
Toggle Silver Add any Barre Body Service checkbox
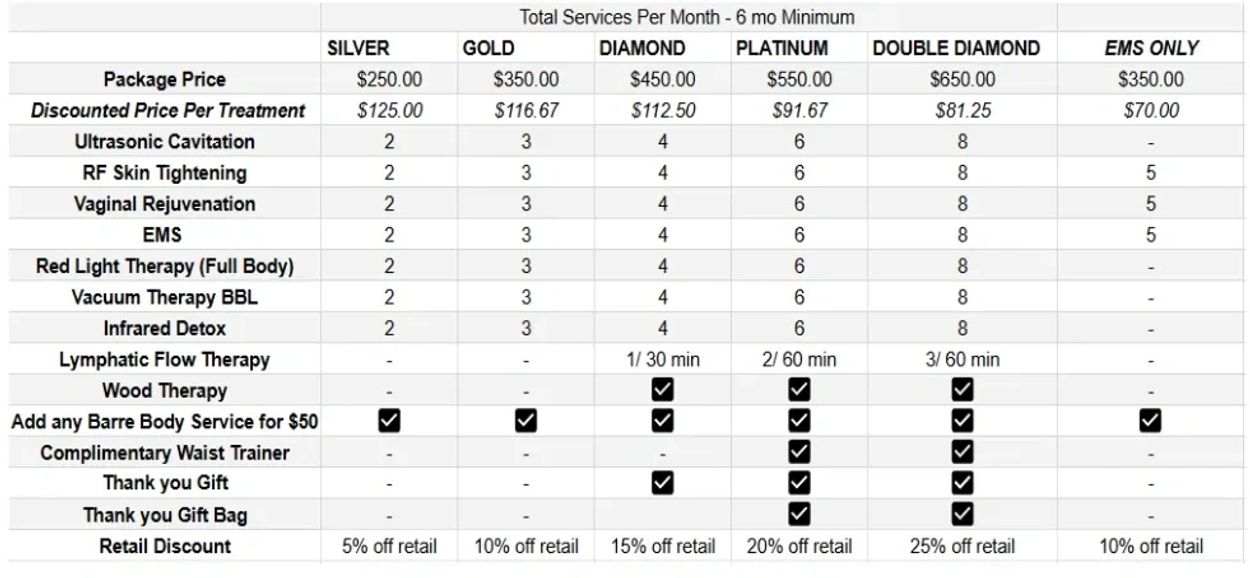(389, 421)
